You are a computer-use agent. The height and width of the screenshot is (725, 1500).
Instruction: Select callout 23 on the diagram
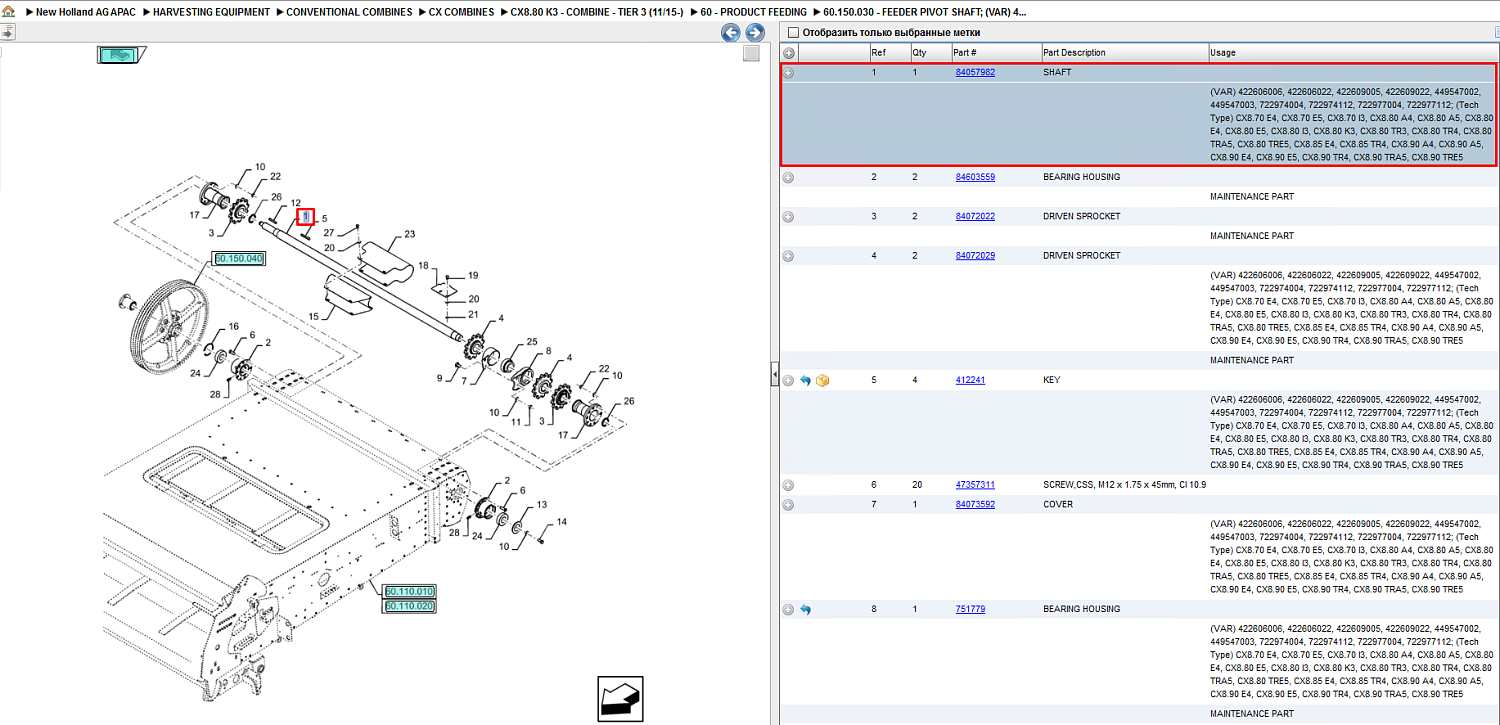409,235
